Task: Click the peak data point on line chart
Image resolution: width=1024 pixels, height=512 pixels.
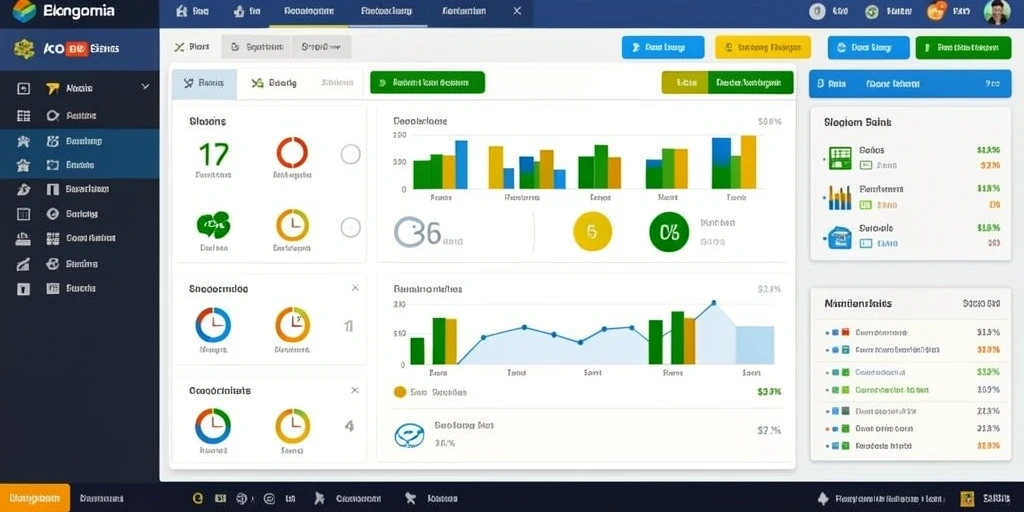Action: [x=714, y=303]
